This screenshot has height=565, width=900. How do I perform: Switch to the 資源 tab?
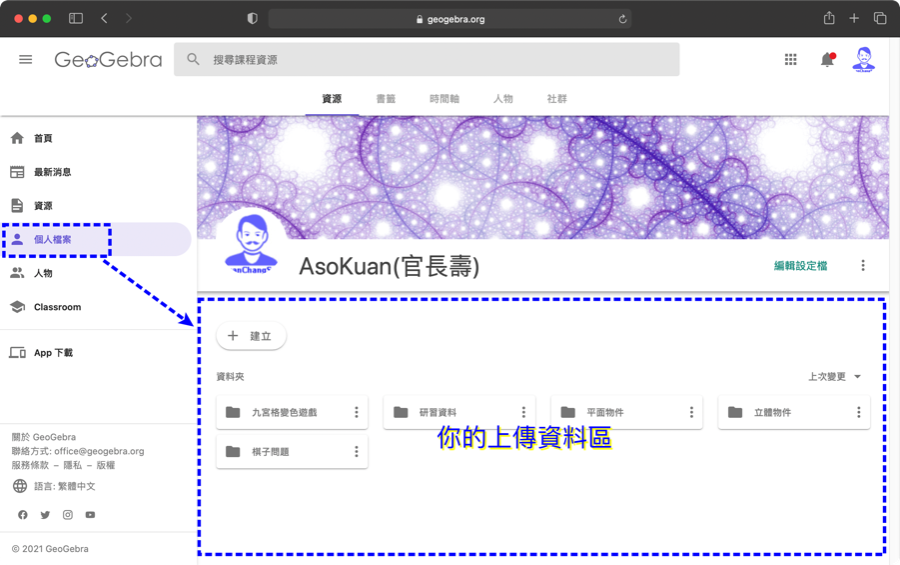pos(332,99)
